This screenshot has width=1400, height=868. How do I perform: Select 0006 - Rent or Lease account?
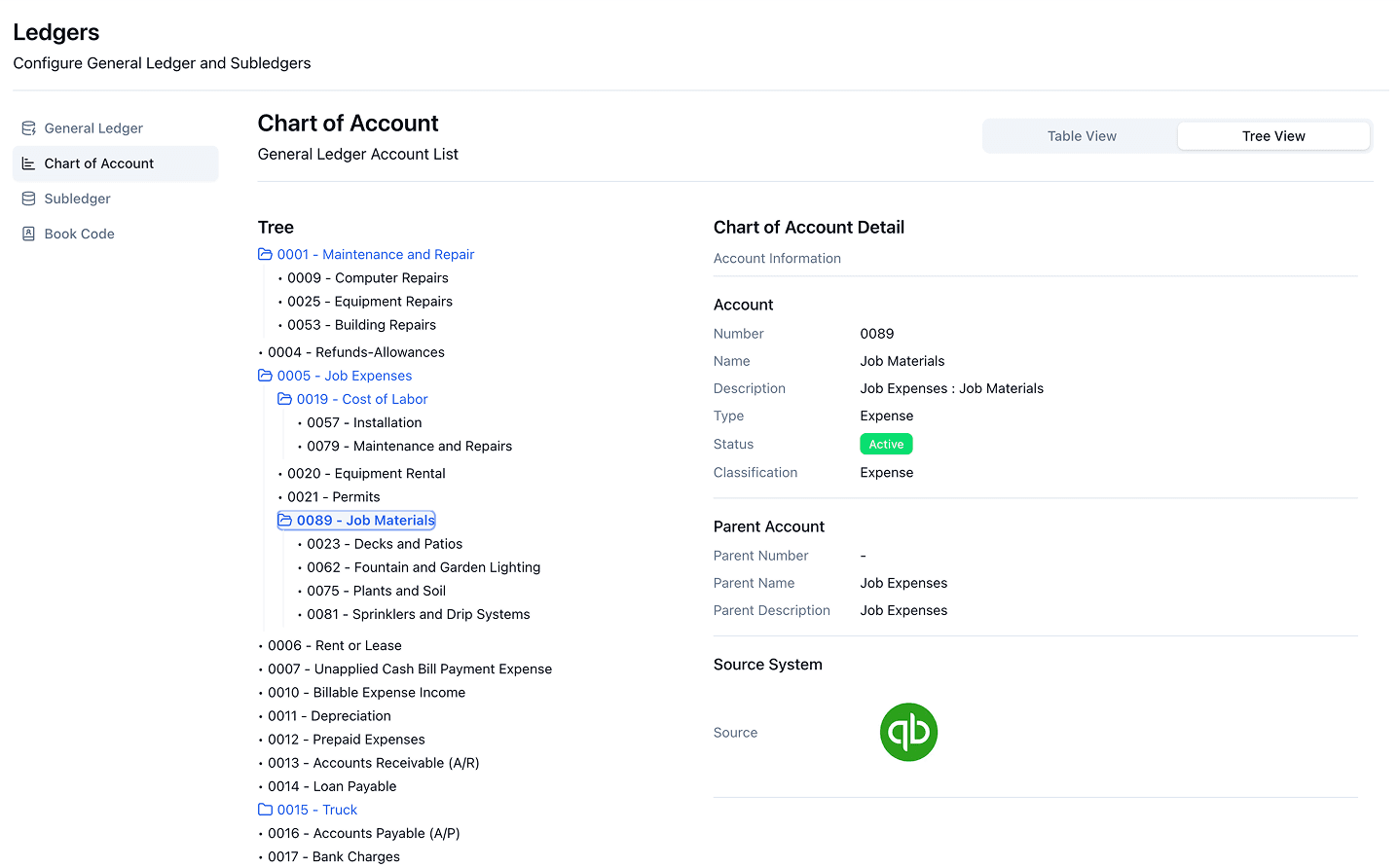pos(335,645)
